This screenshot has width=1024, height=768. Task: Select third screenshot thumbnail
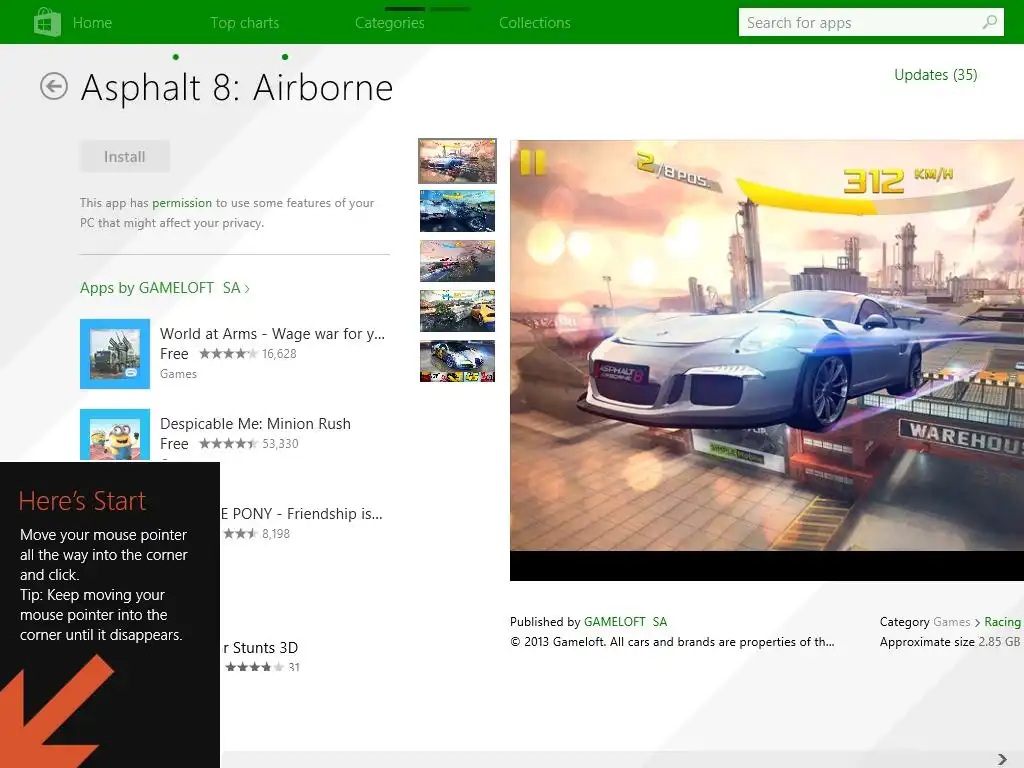(x=457, y=261)
